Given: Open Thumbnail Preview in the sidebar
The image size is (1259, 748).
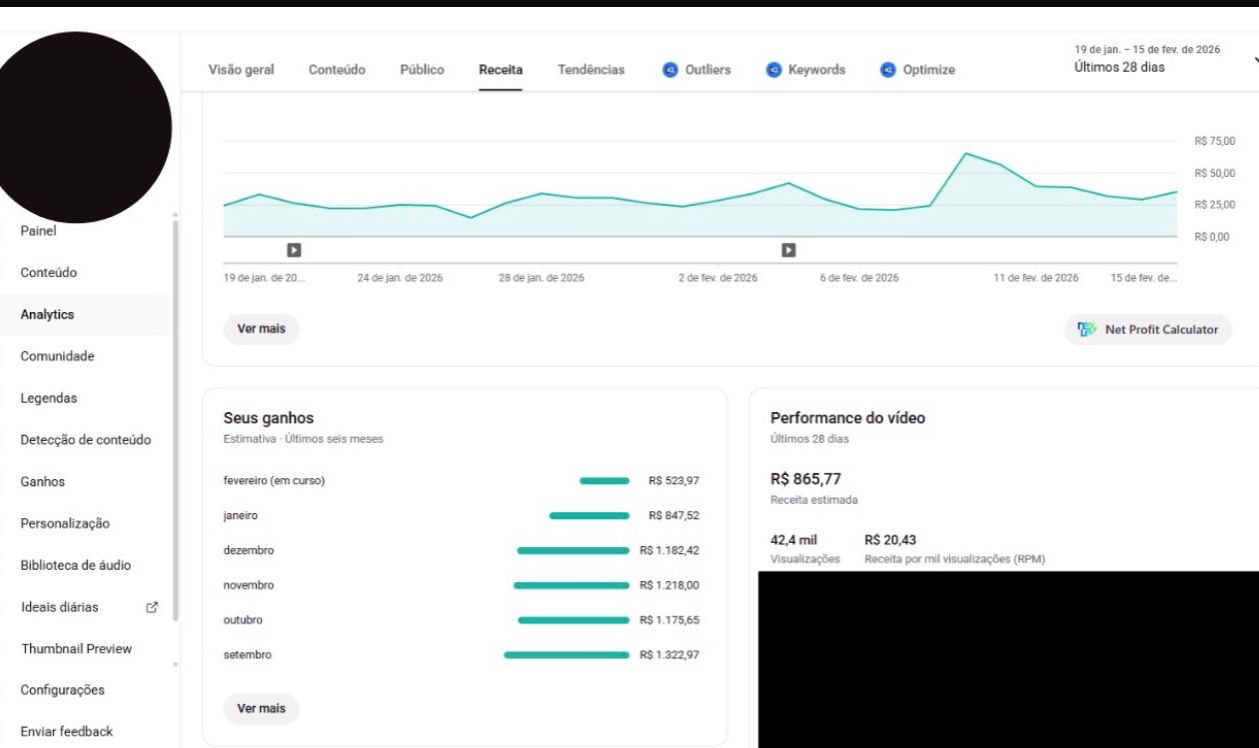Looking at the screenshot, I should click(x=76, y=648).
